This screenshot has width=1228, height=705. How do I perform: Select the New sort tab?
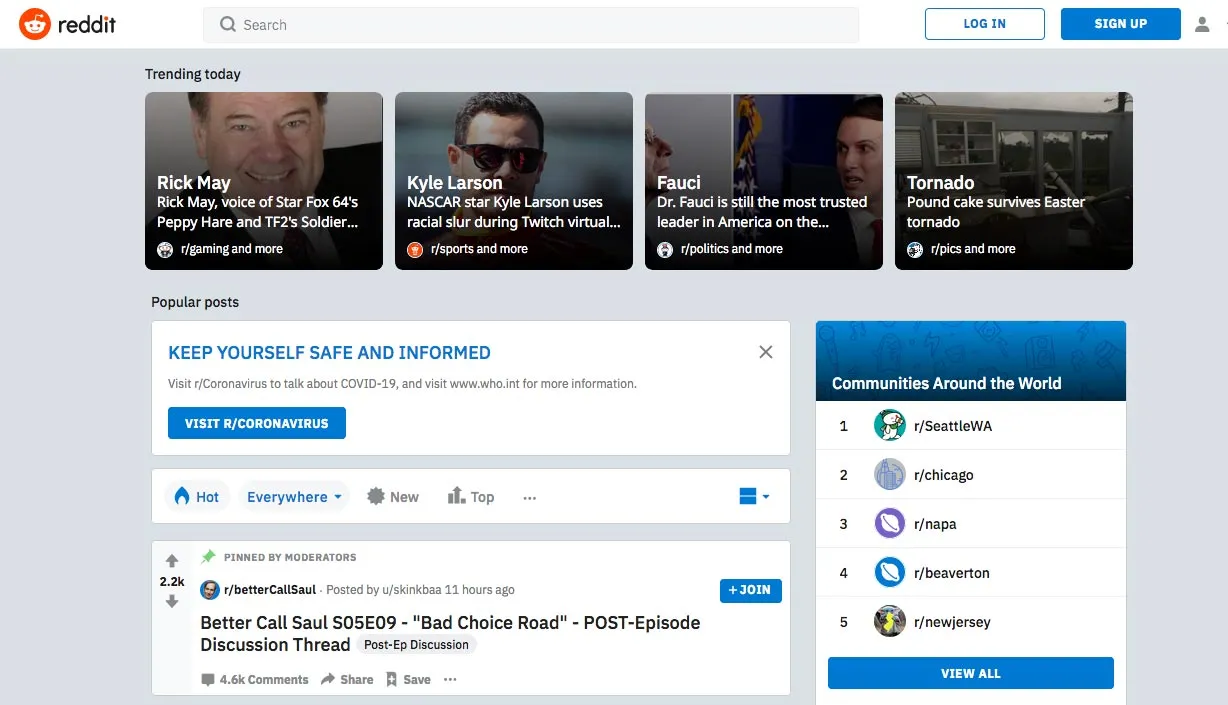393,497
